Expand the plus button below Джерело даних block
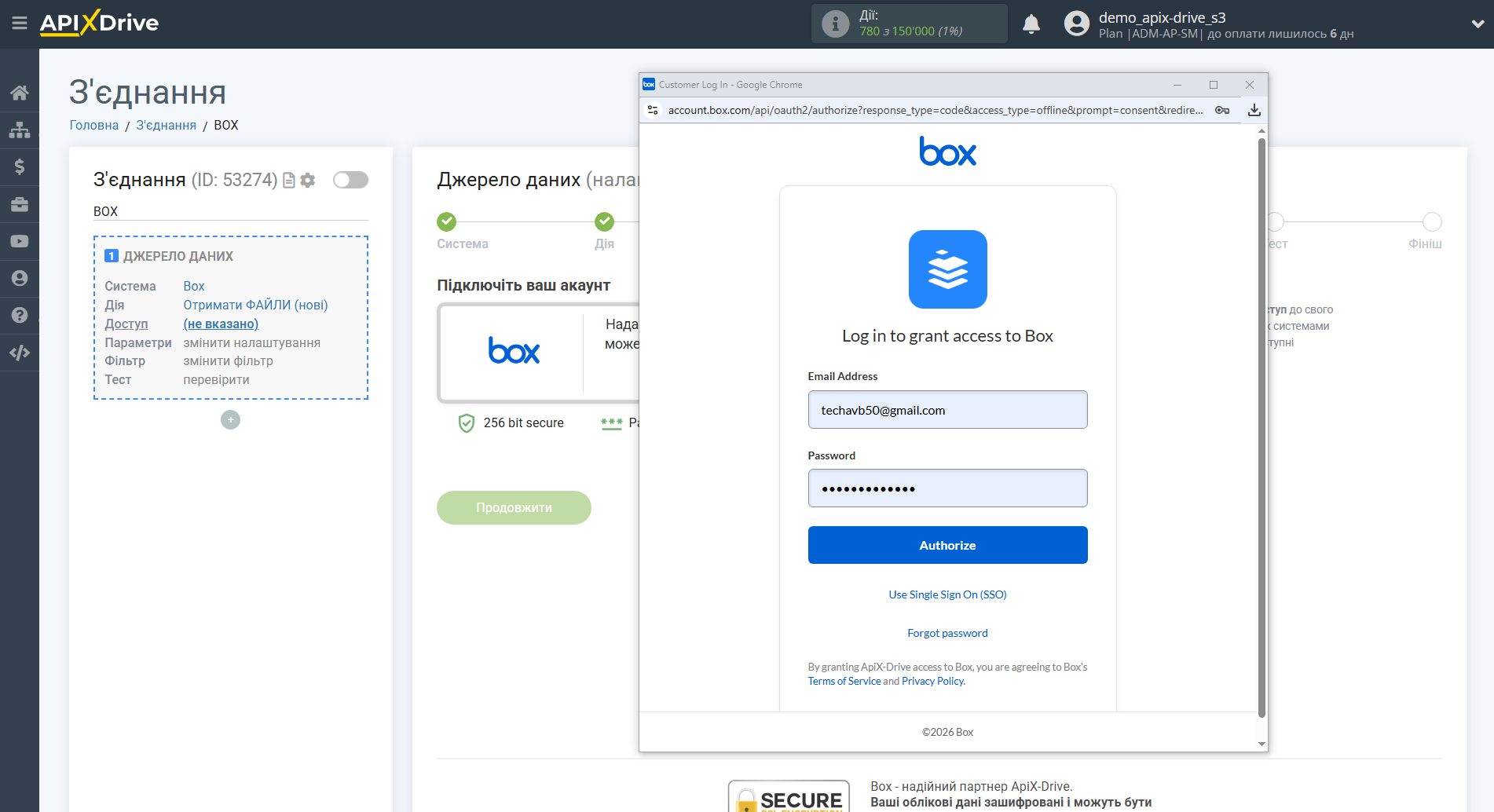1494x812 pixels. 230,419
